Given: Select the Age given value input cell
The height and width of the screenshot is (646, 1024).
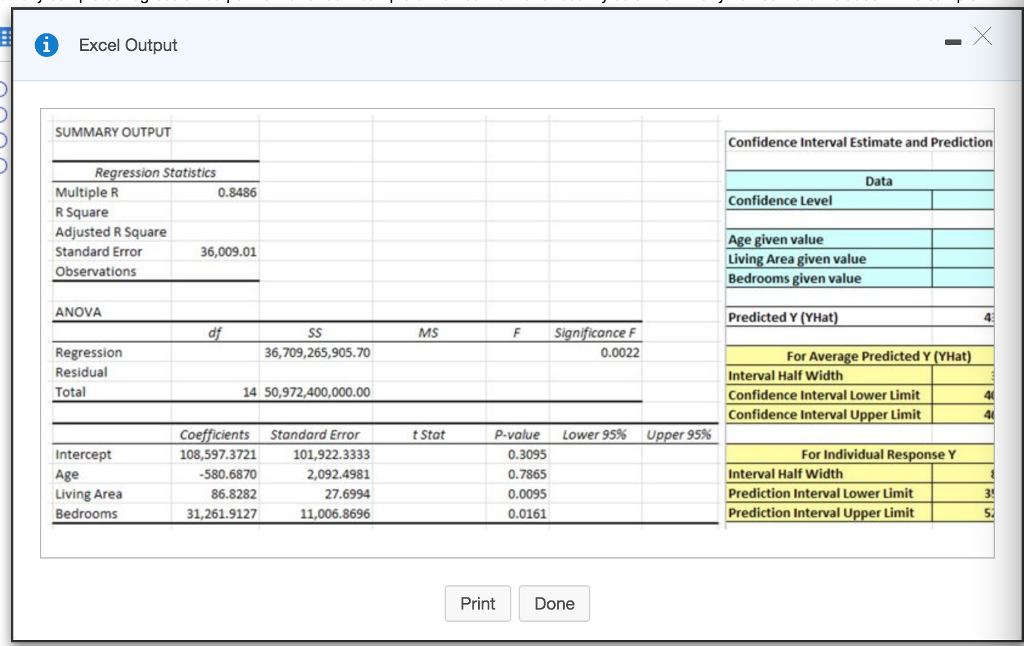Looking at the screenshot, I should point(962,239).
